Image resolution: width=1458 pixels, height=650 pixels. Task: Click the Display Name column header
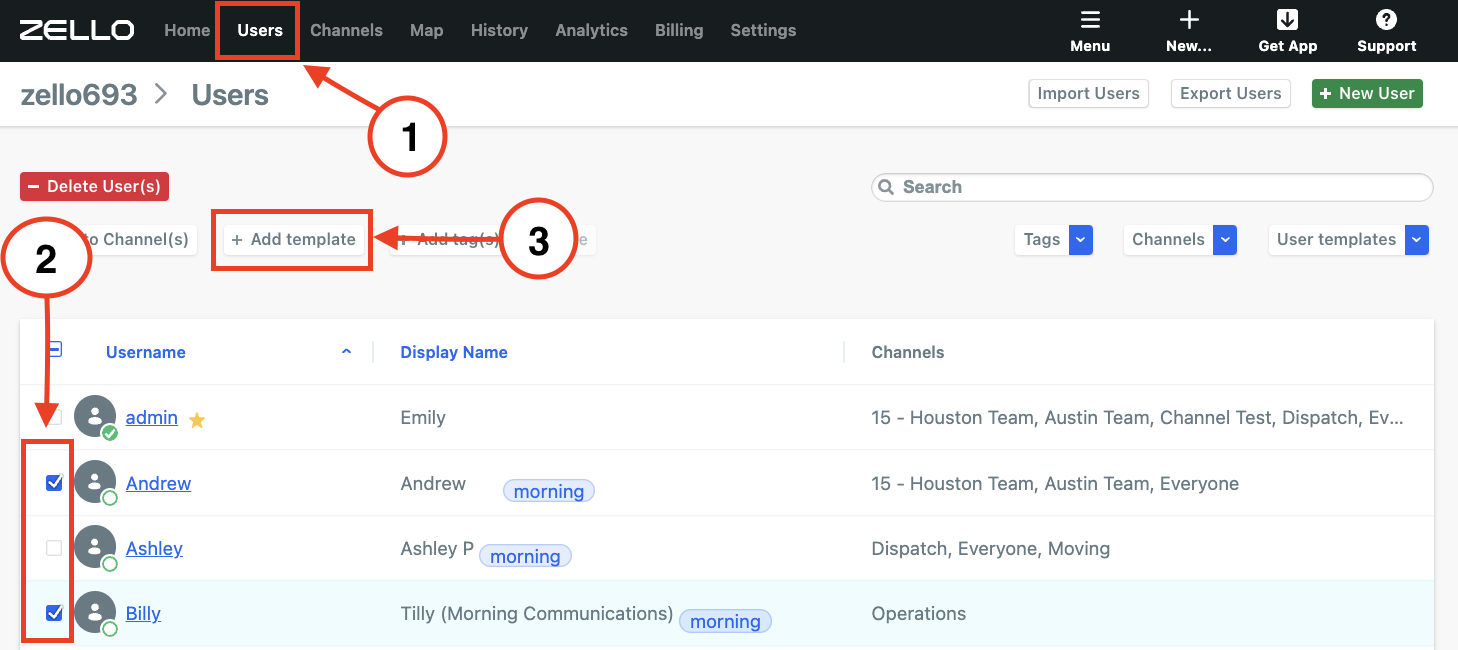point(454,352)
